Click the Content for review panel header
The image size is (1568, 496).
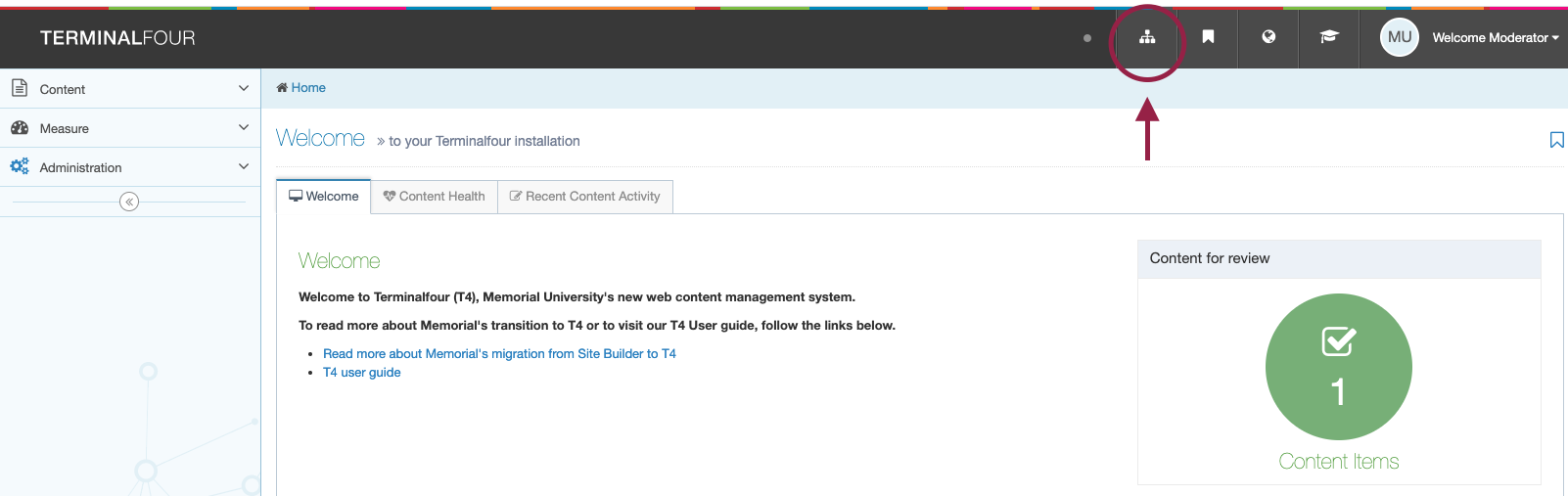pos(1339,258)
